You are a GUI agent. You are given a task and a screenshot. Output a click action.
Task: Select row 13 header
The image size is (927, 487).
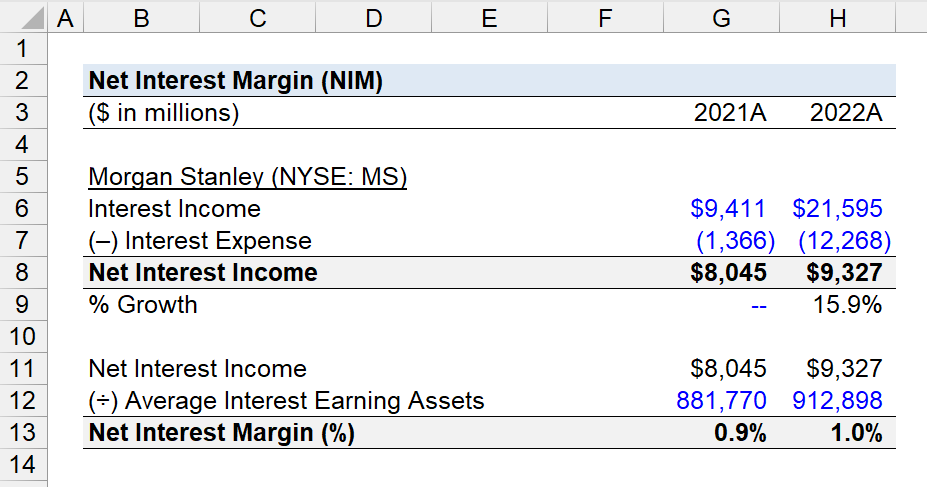pos(23,433)
